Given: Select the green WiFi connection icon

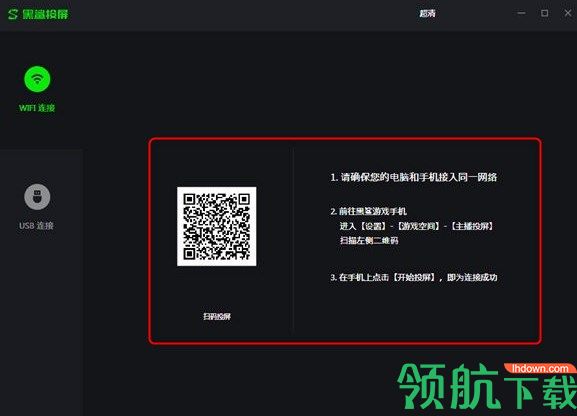Looking at the screenshot, I should point(37,79).
